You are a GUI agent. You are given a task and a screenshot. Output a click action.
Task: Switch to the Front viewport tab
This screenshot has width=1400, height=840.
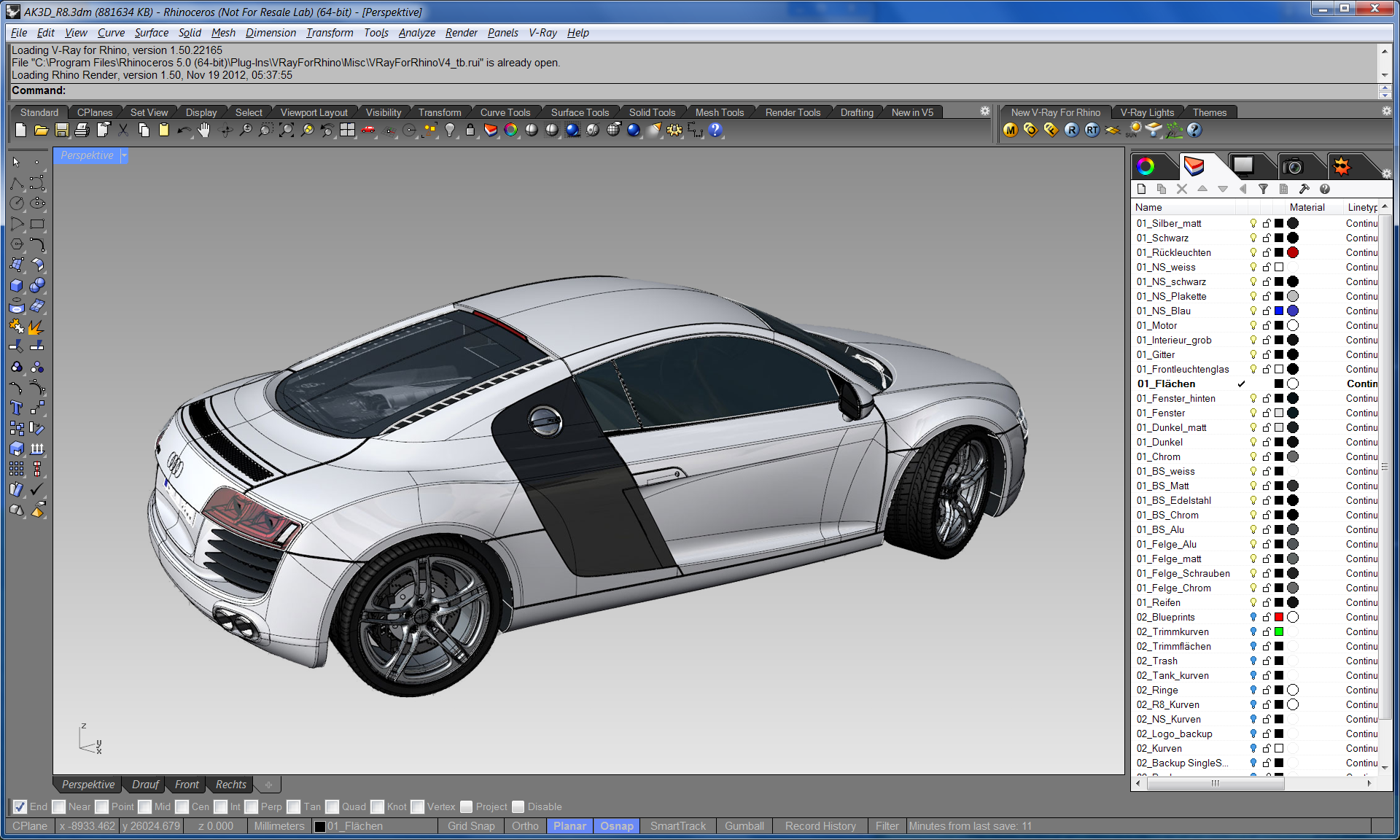(x=187, y=785)
